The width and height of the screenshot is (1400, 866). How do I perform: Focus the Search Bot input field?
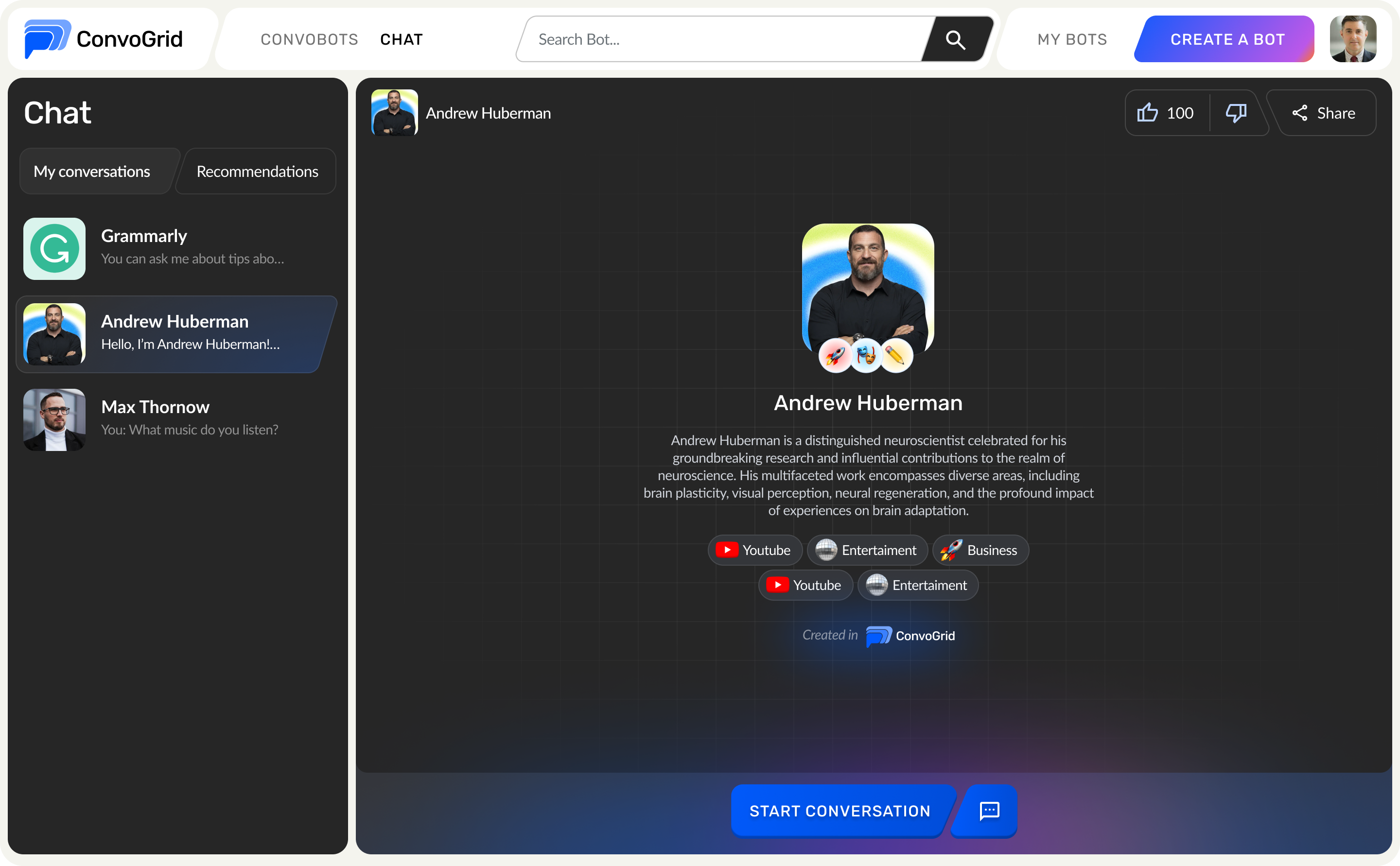pos(722,39)
